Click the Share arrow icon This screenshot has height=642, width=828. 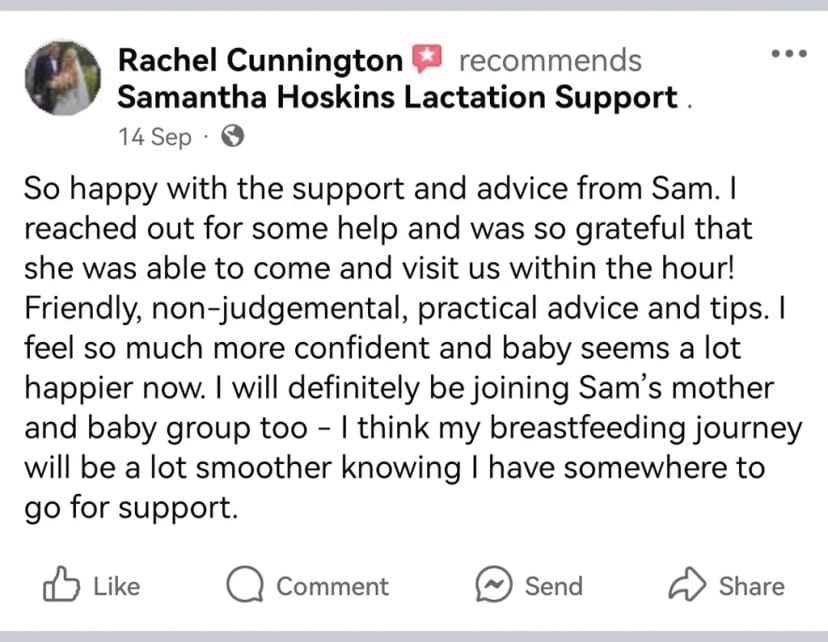[687, 584]
